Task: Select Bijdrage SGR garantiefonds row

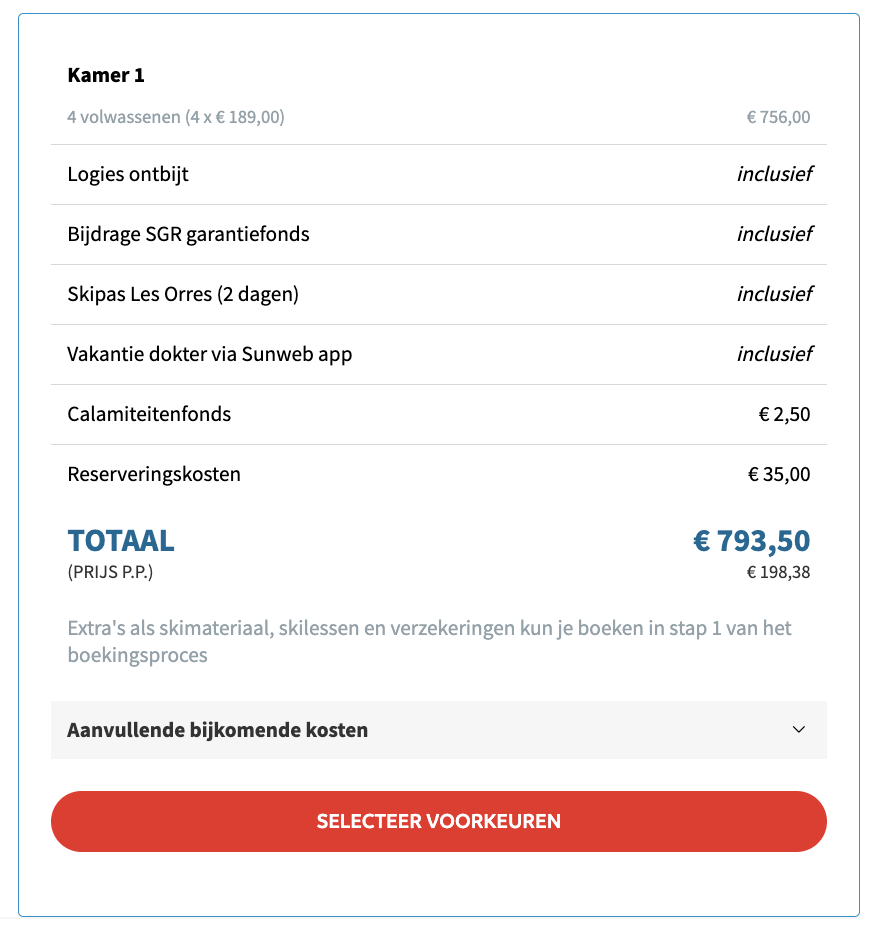Action: click(x=438, y=234)
